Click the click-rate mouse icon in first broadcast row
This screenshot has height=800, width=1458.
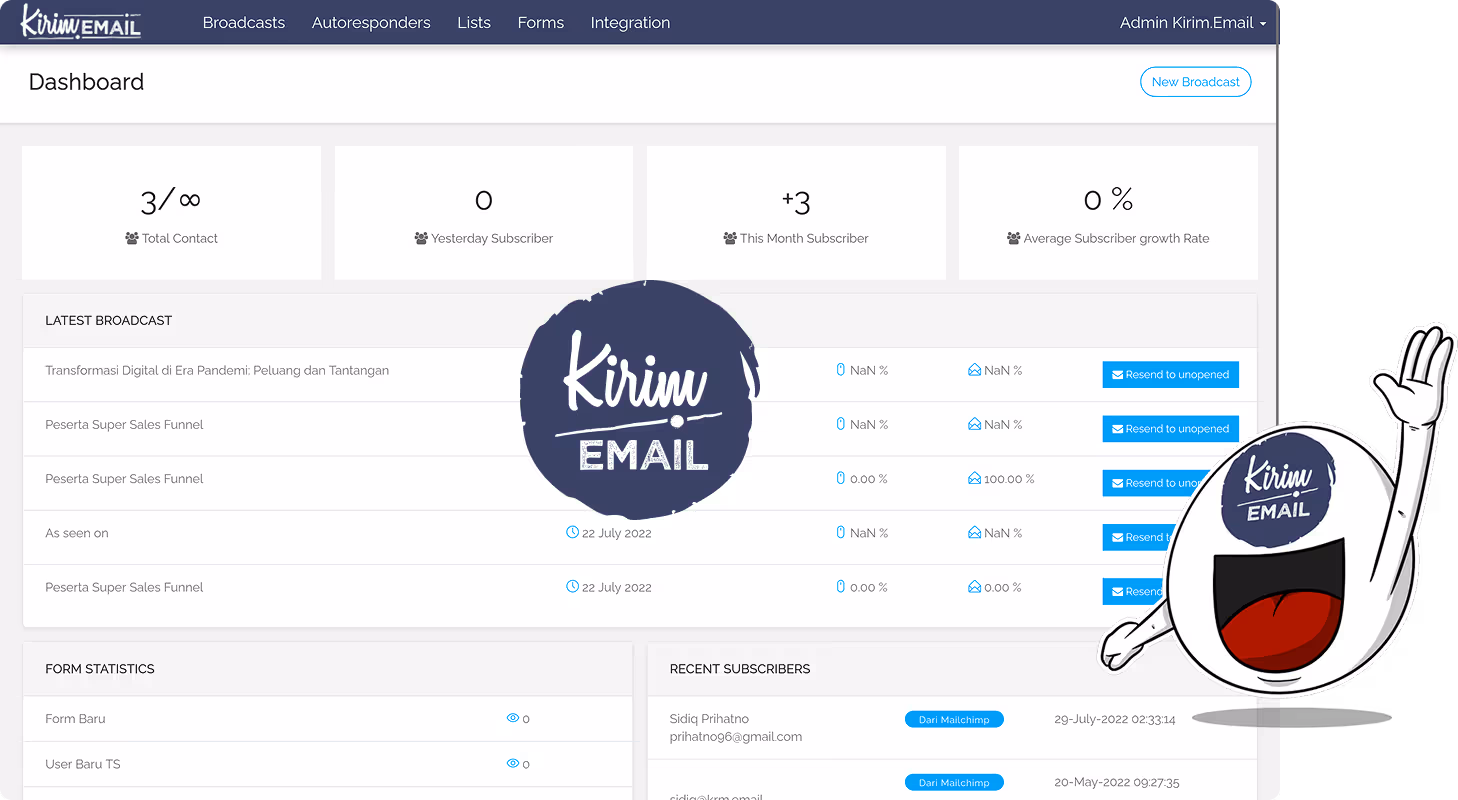click(x=841, y=370)
